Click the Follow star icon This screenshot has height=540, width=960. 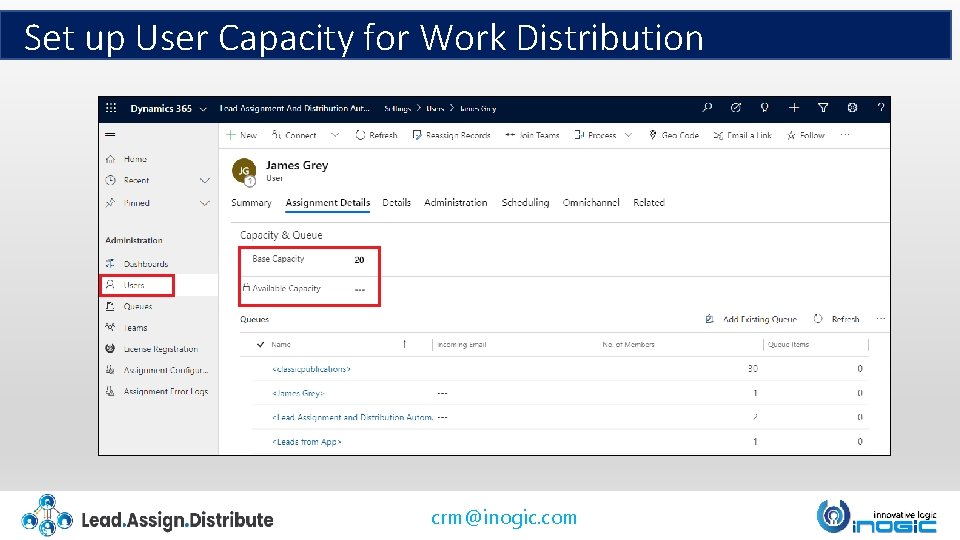[x=791, y=135]
